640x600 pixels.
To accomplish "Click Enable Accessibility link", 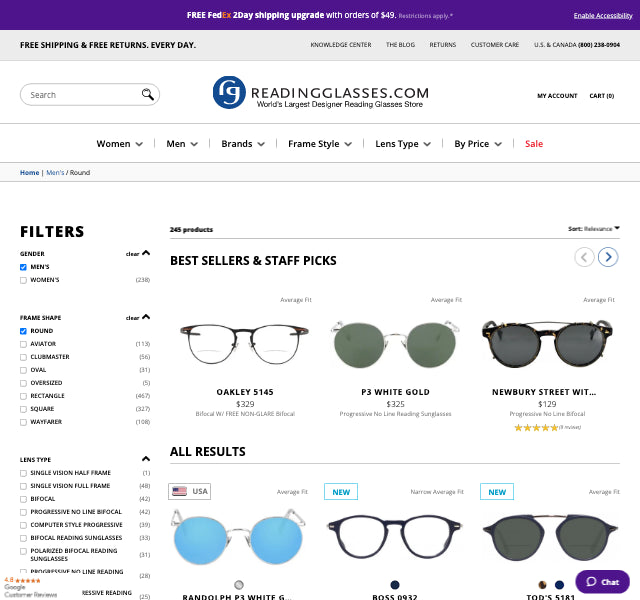I will point(603,16).
